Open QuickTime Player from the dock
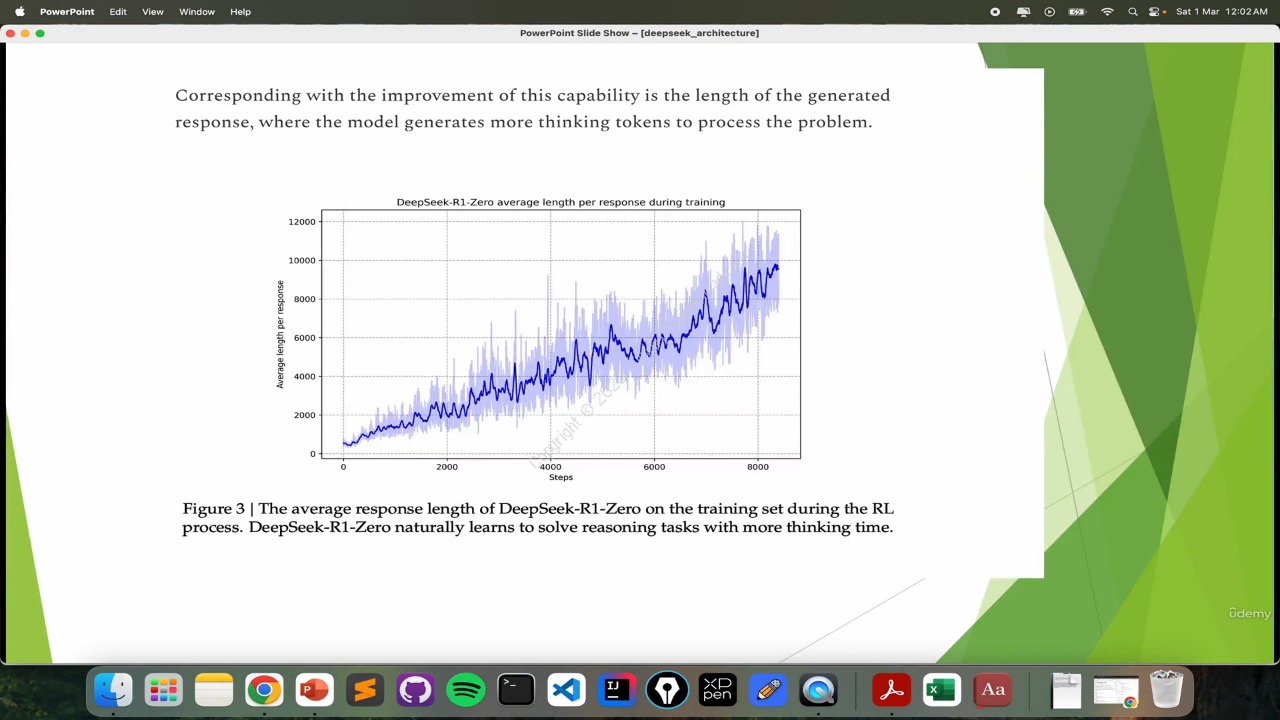This screenshot has height=720, width=1280. [818, 690]
